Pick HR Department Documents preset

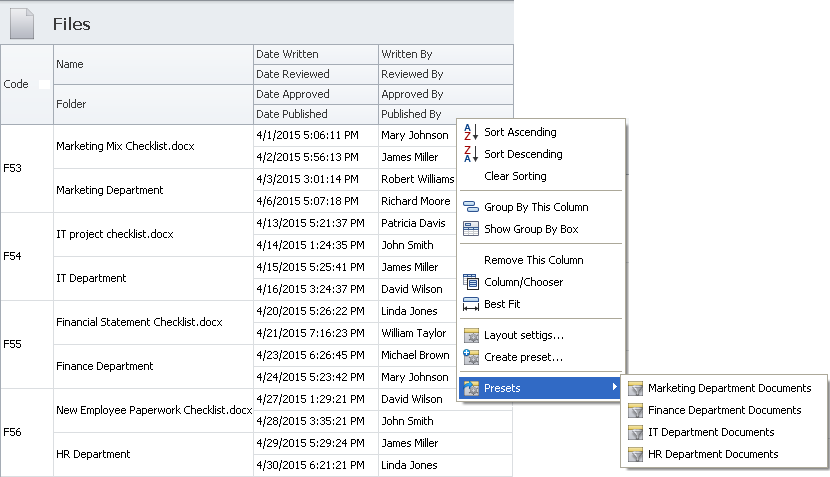[x=712, y=454]
